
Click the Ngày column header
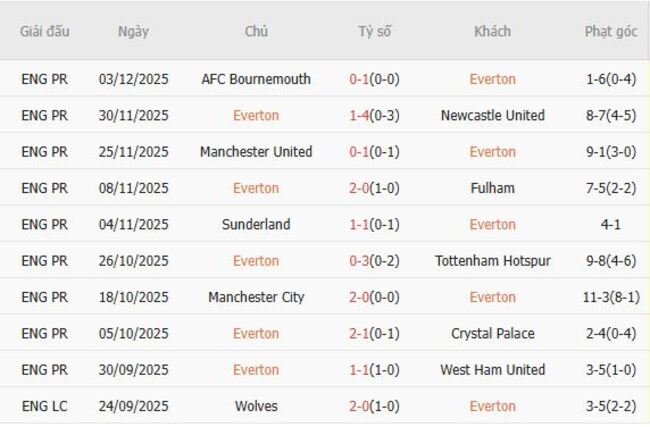133,31
